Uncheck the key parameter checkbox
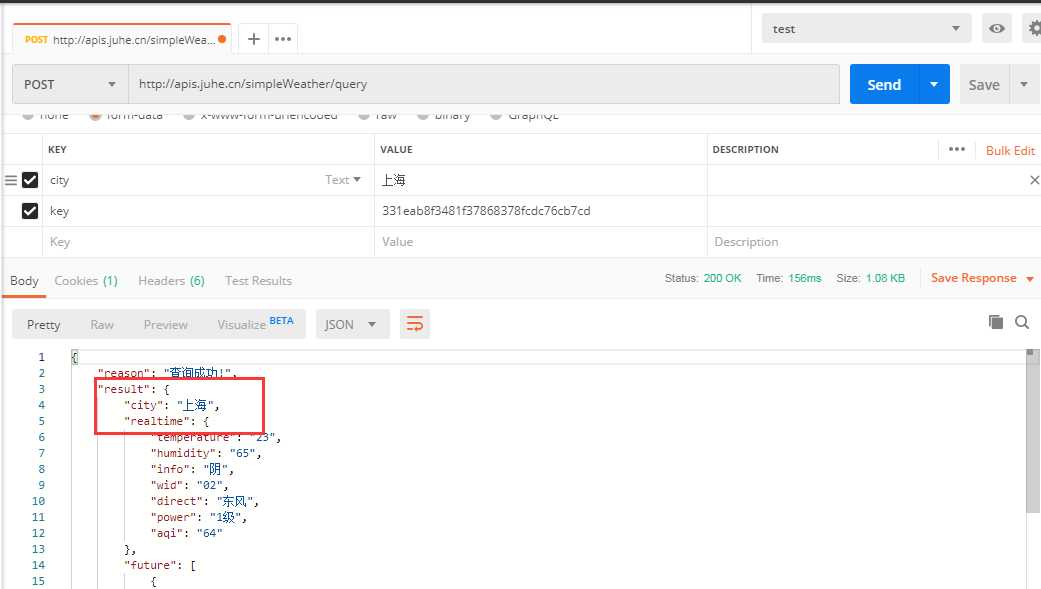This screenshot has height=589, width=1041. coord(30,211)
